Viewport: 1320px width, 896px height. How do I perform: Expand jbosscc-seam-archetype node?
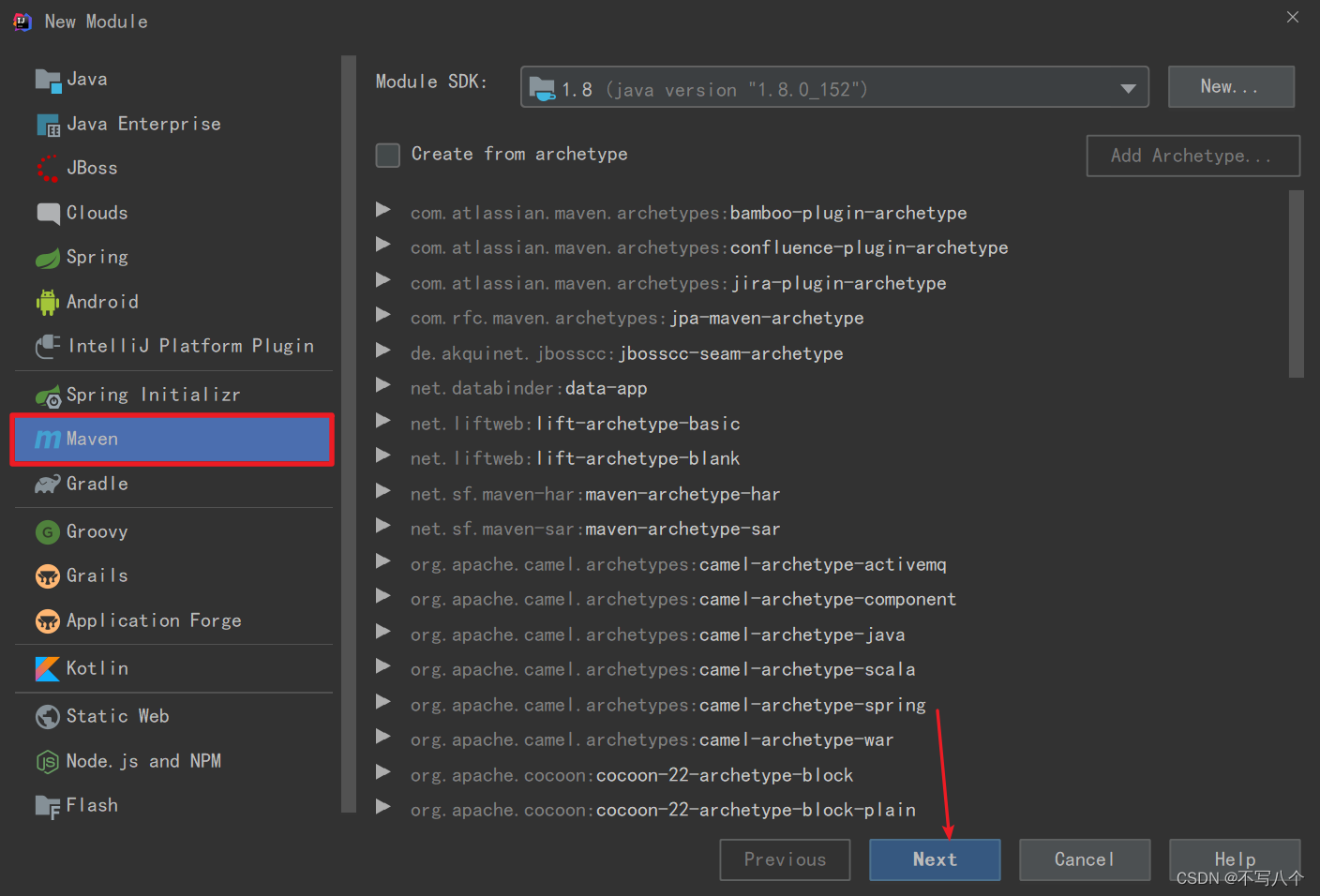(x=382, y=350)
